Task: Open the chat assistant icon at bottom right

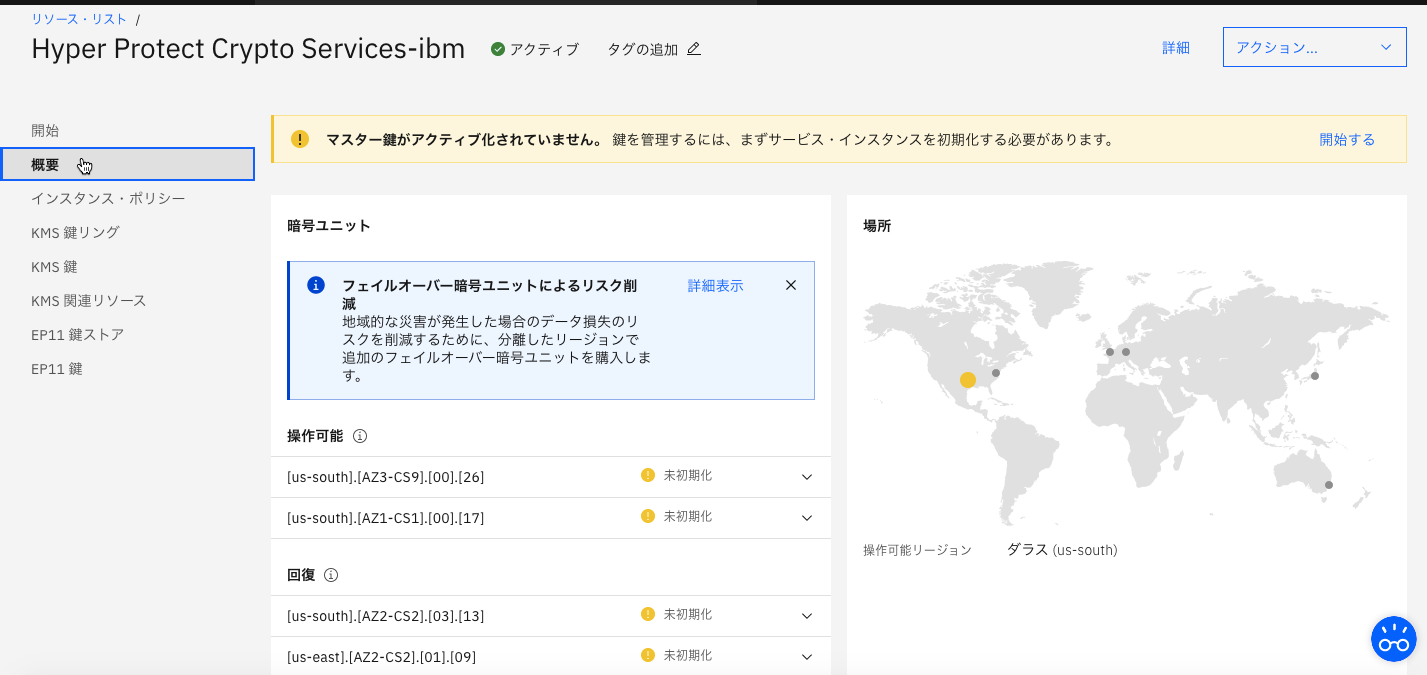Action: click(1393, 639)
